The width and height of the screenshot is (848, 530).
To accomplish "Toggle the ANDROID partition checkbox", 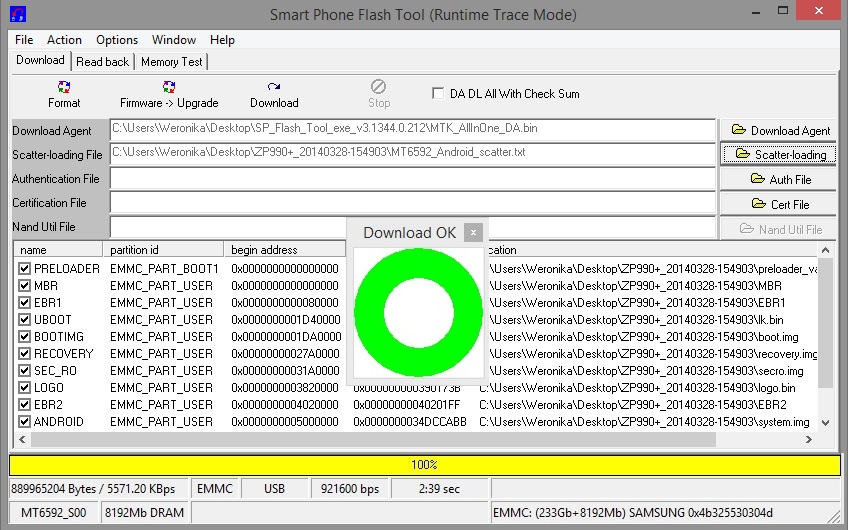I will click(x=25, y=422).
